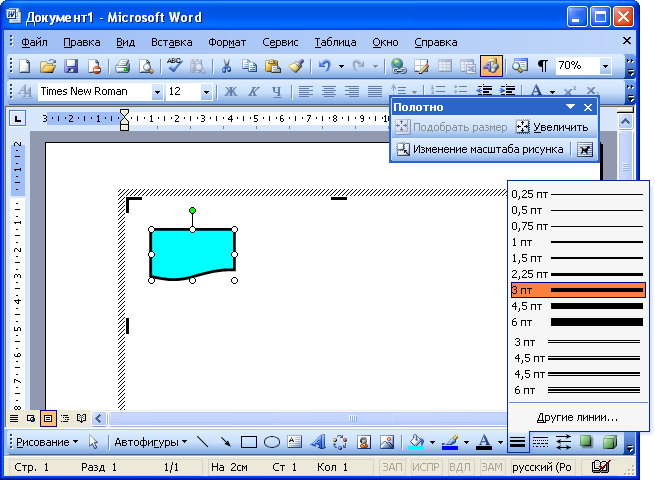655x480 pixels.
Task: Select the single-line 6 пт thickness
Action: pos(578,322)
